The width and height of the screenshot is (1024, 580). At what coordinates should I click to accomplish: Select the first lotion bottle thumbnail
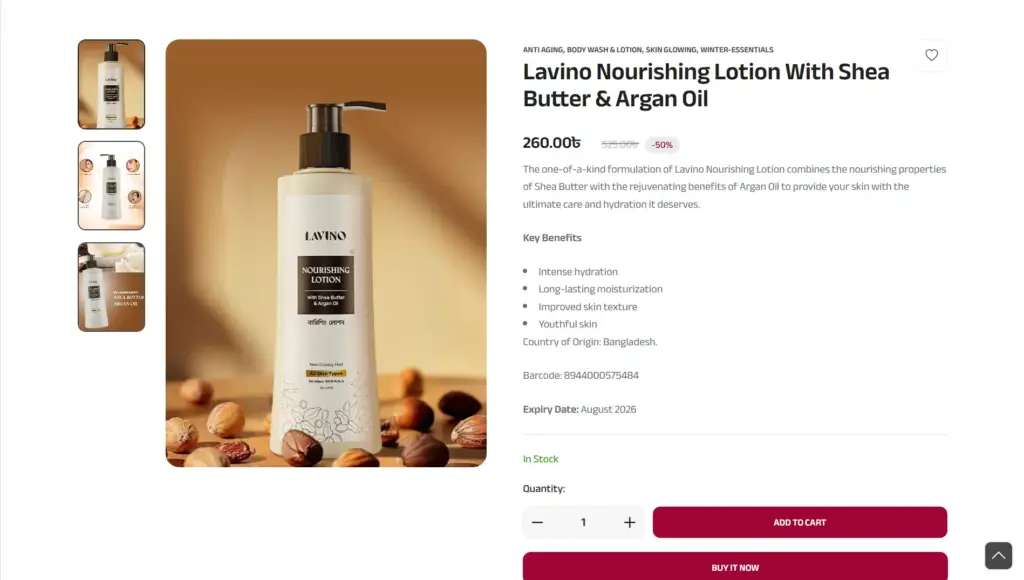[x=112, y=84]
